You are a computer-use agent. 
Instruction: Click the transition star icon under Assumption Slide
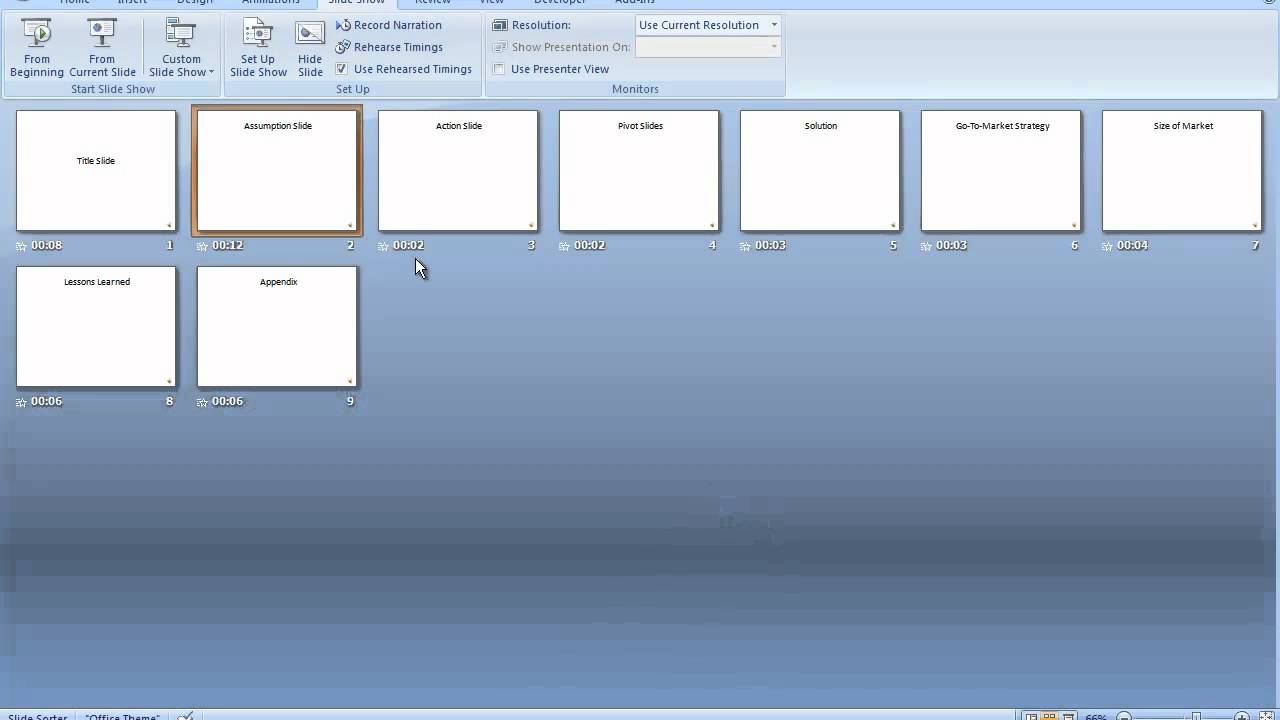coord(202,246)
